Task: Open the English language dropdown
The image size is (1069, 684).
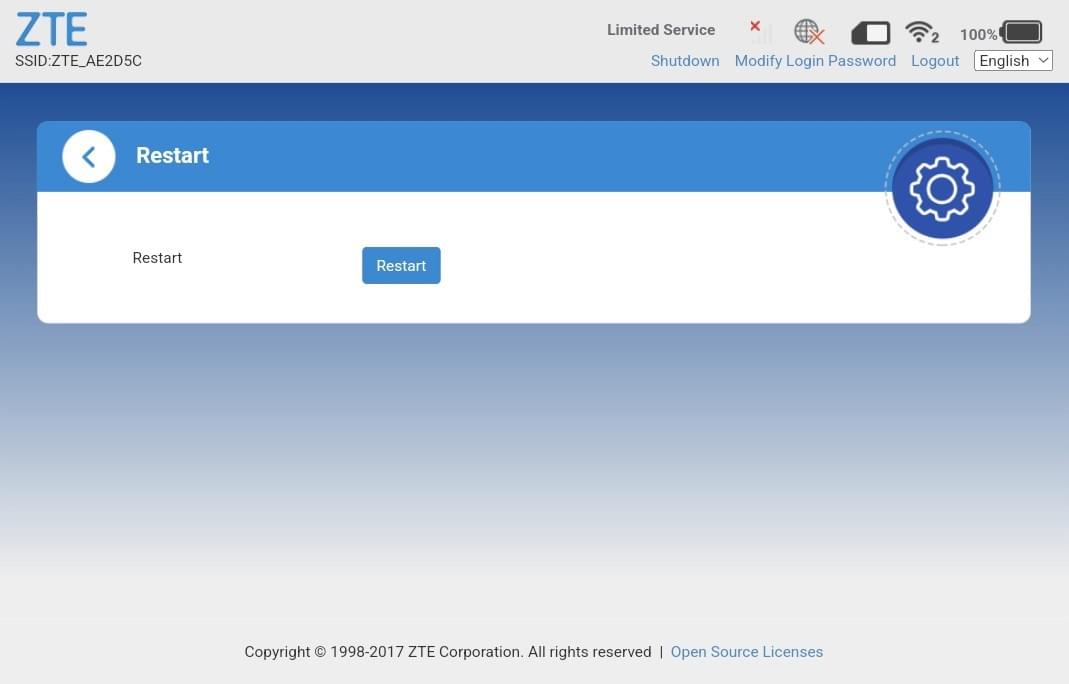Action: [1013, 61]
